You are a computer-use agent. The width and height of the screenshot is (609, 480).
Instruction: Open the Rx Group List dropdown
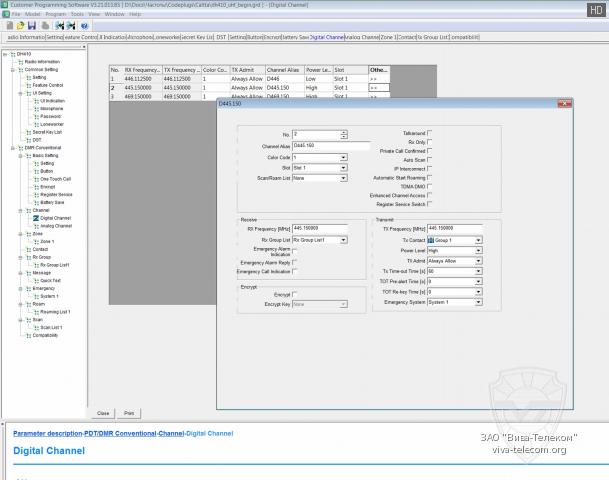343,240
